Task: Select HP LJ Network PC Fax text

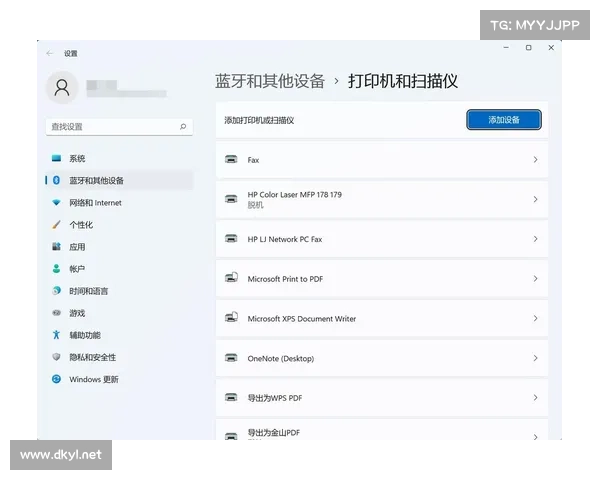Action: coord(285,239)
